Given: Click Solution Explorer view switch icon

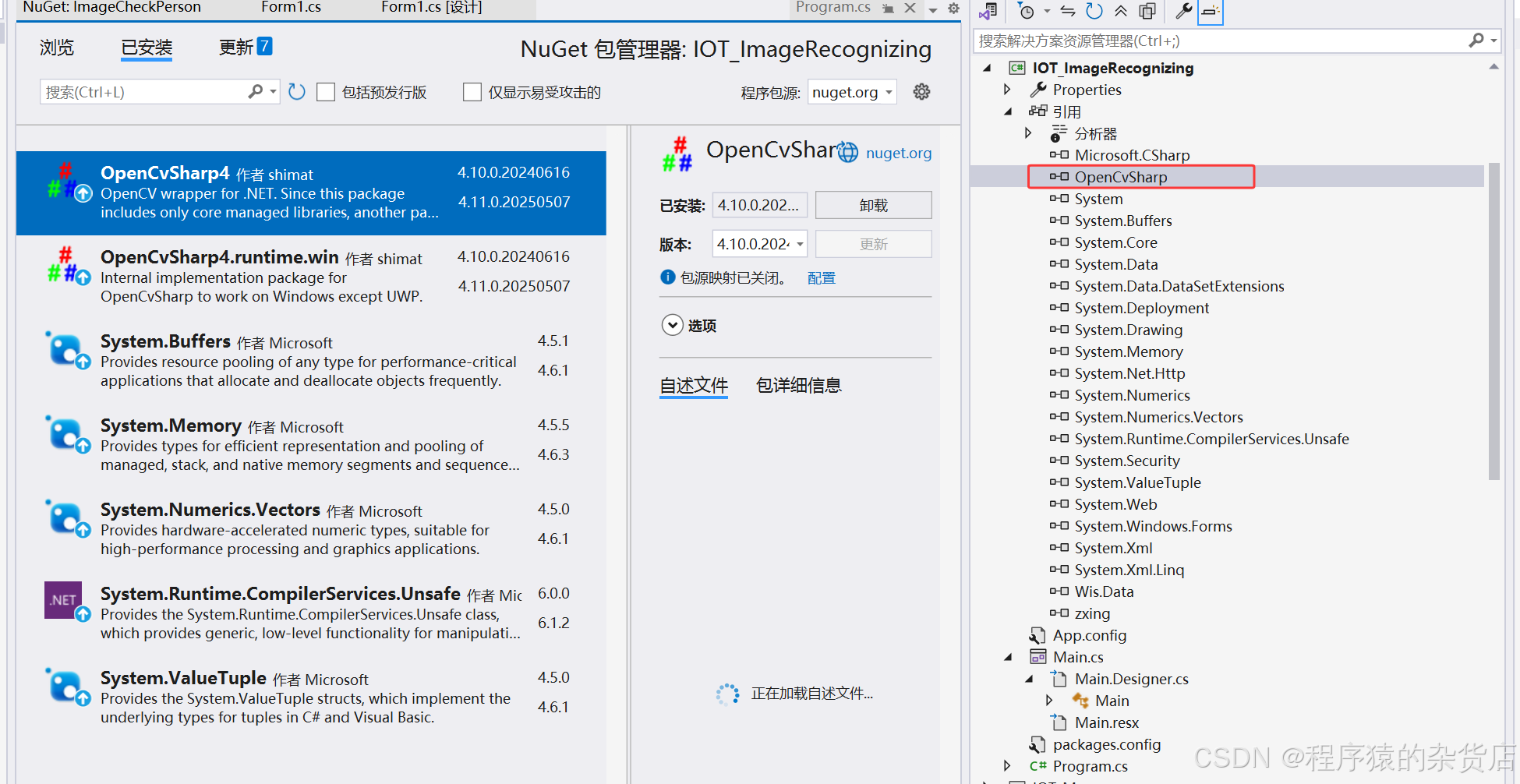Looking at the screenshot, I should [988, 11].
